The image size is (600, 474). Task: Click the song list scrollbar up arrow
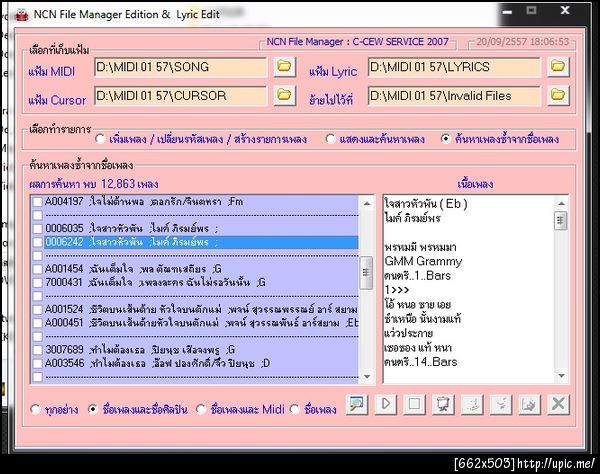pyautogui.click(x=367, y=203)
